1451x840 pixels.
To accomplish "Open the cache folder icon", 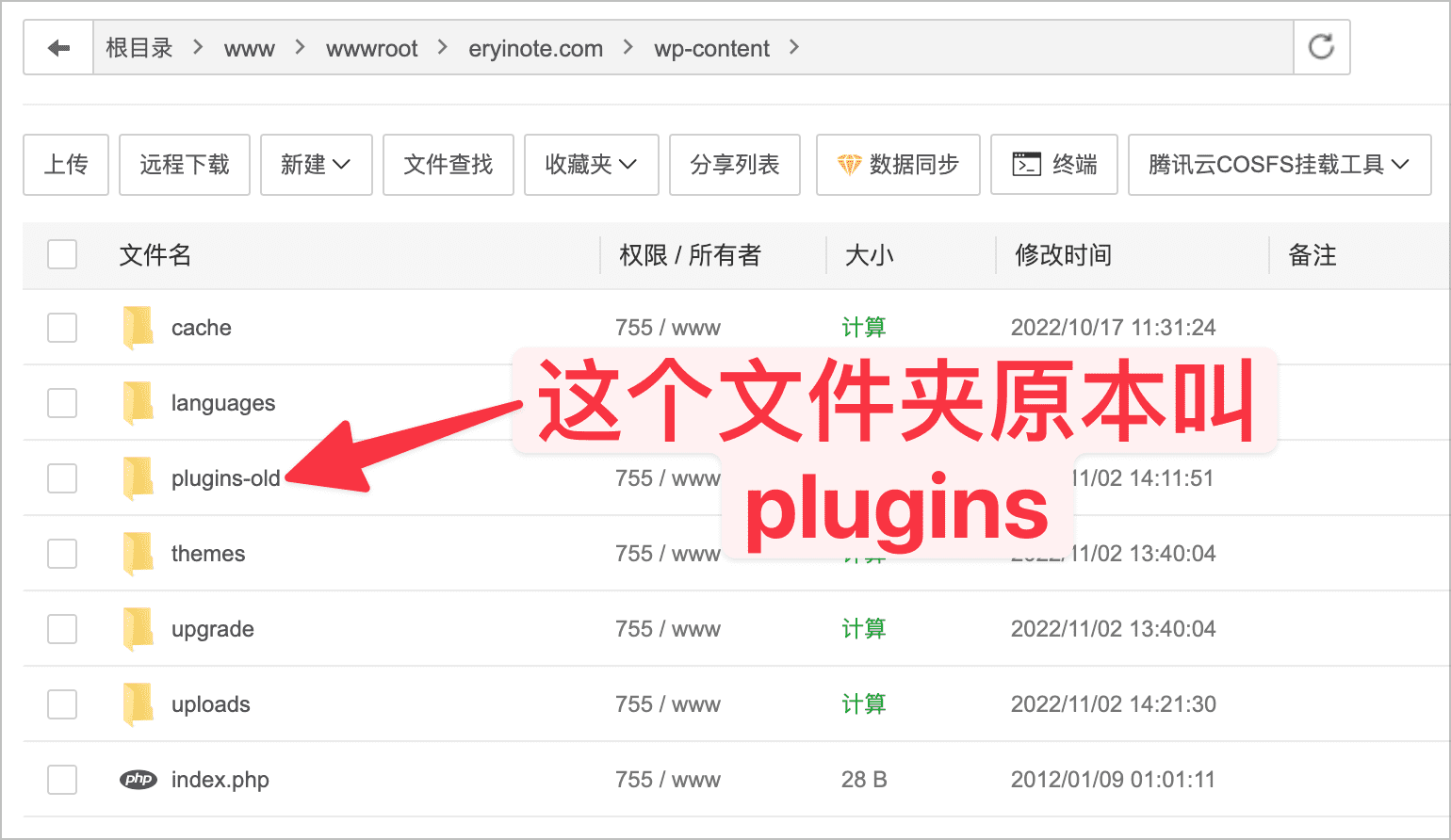I will pos(138,328).
